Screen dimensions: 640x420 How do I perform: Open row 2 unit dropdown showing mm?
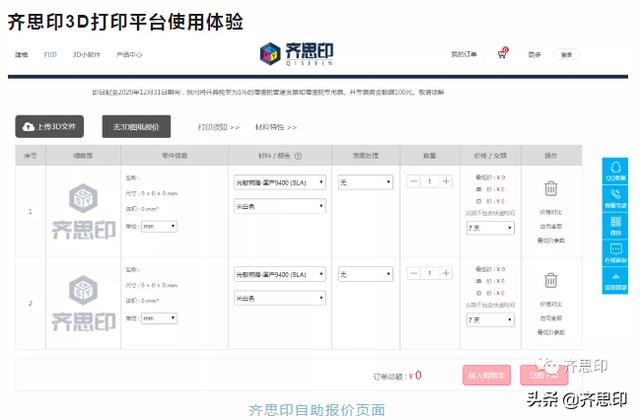click(x=159, y=318)
